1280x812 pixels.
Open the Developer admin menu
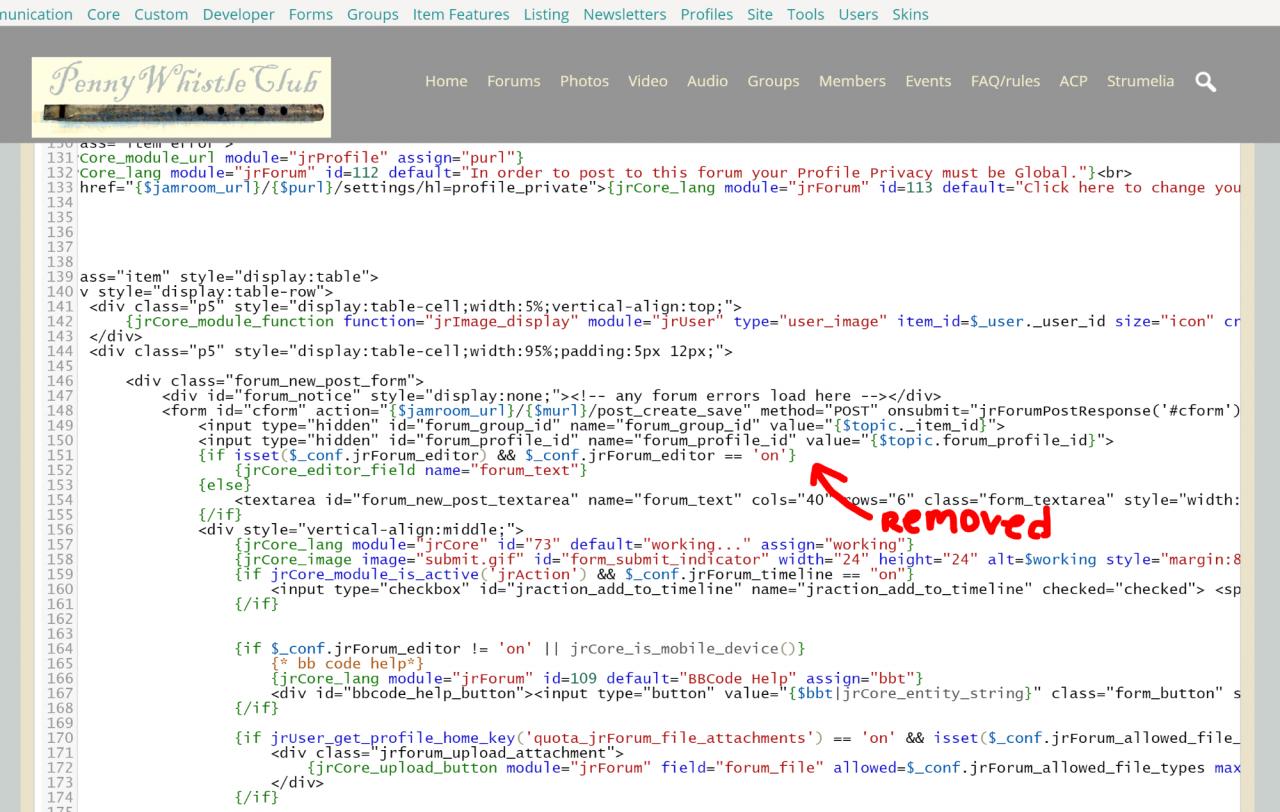pyautogui.click(x=238, y=14)
